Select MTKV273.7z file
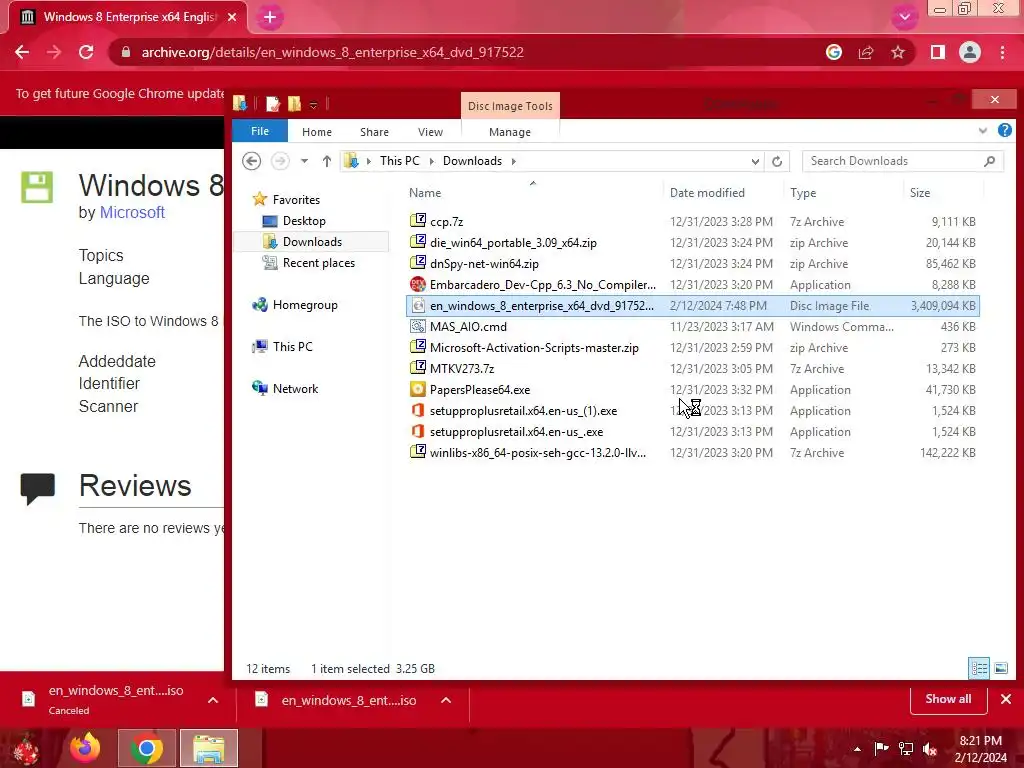This screenshot has height=768, width=1024. pos(693,368)
